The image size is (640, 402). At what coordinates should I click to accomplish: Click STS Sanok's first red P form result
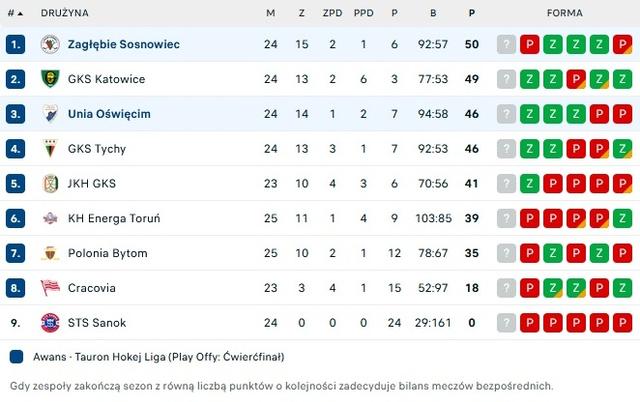(x=529, y=323)
